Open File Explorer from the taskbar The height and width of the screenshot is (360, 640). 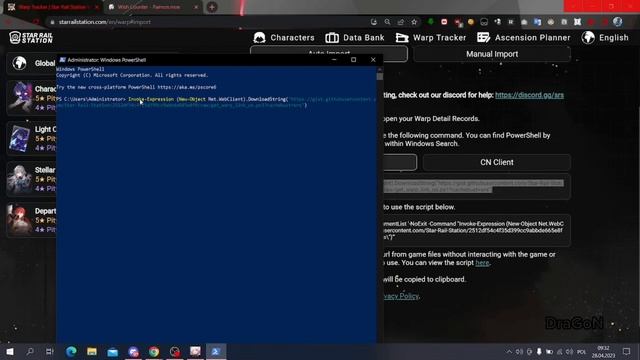click(x=92, y=351)
